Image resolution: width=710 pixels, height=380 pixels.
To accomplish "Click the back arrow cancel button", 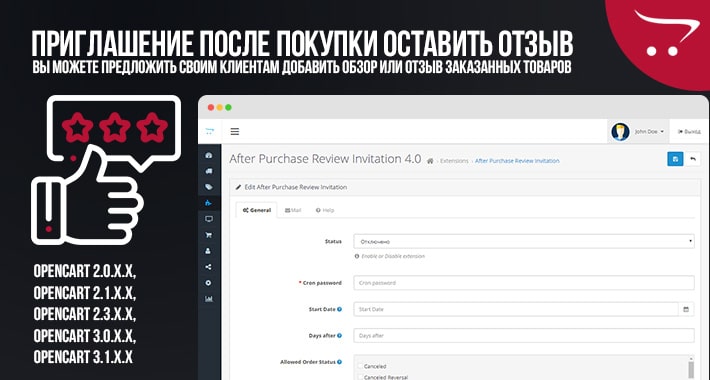I will pyautogui.click(x=693, y=159).
